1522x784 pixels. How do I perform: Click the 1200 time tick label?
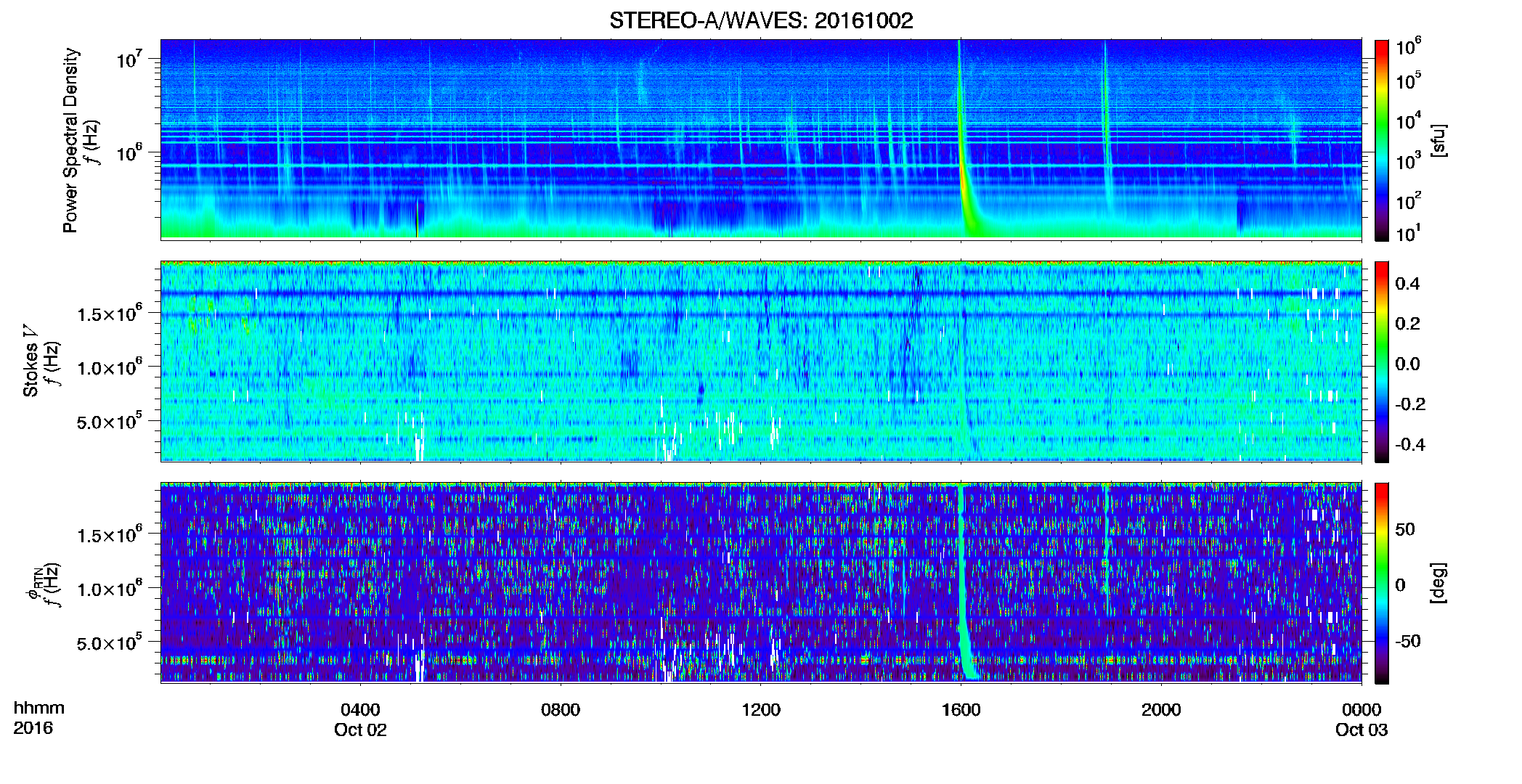tap(761, 710)
